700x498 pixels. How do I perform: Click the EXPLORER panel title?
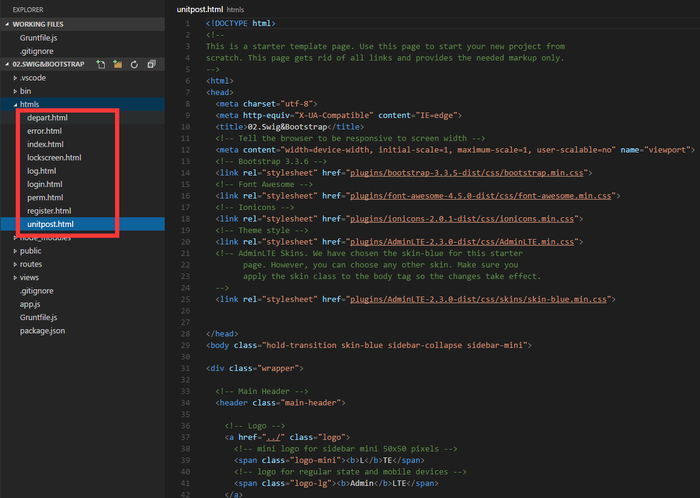tap(28, 9)
